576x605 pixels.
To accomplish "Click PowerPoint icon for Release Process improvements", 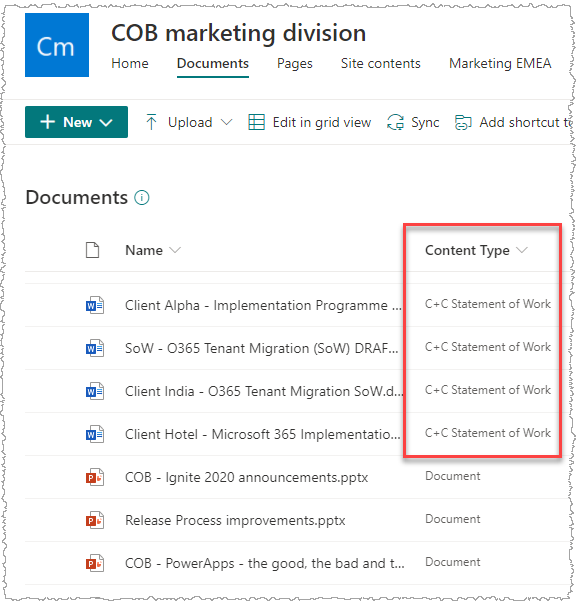I will tap(95, 520).
